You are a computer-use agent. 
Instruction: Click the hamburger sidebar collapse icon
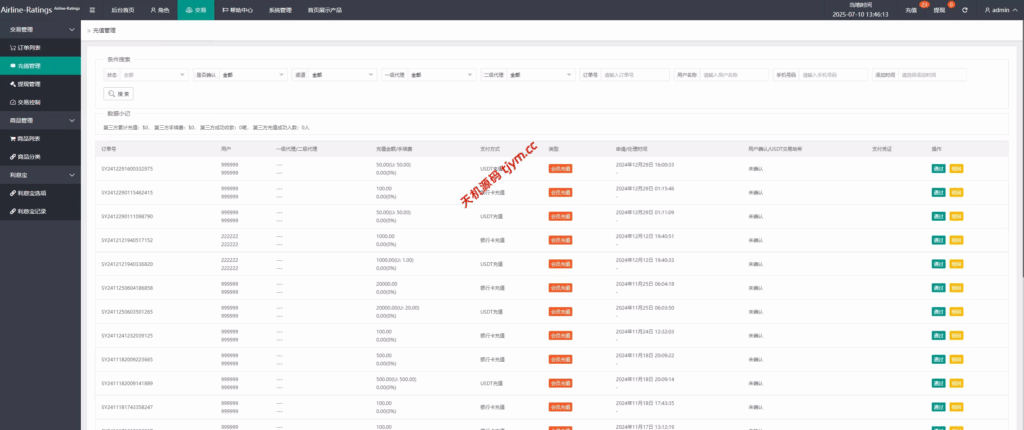(93, 10)
